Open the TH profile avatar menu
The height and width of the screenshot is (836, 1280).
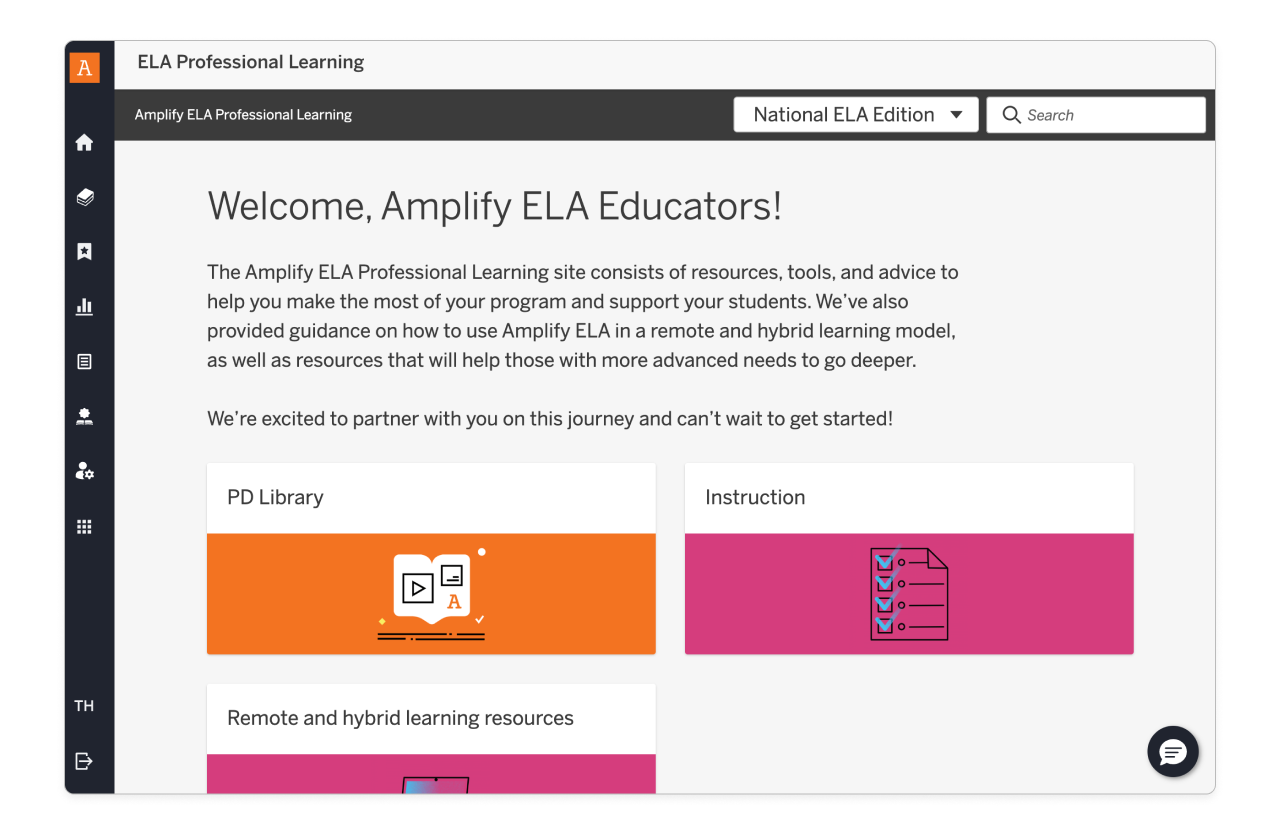pyautogui.click(x=85, y=705)
